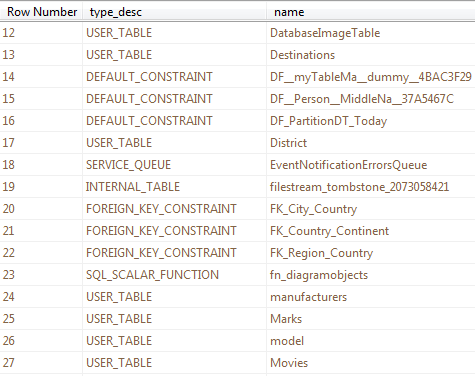Click the name column header
This screenshot has height=376, width=475.
(371, 12)
